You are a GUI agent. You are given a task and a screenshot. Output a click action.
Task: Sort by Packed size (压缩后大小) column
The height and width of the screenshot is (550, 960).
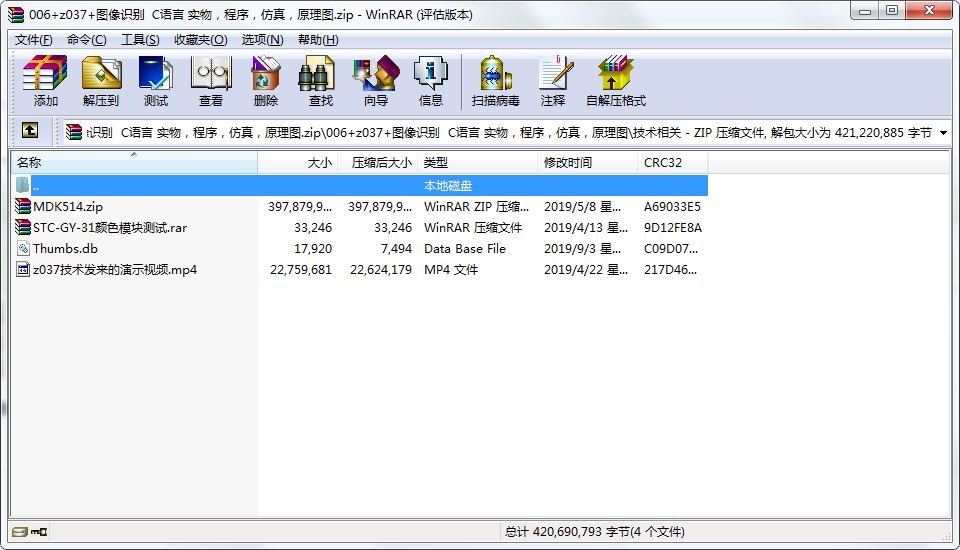tap(377, 163)
